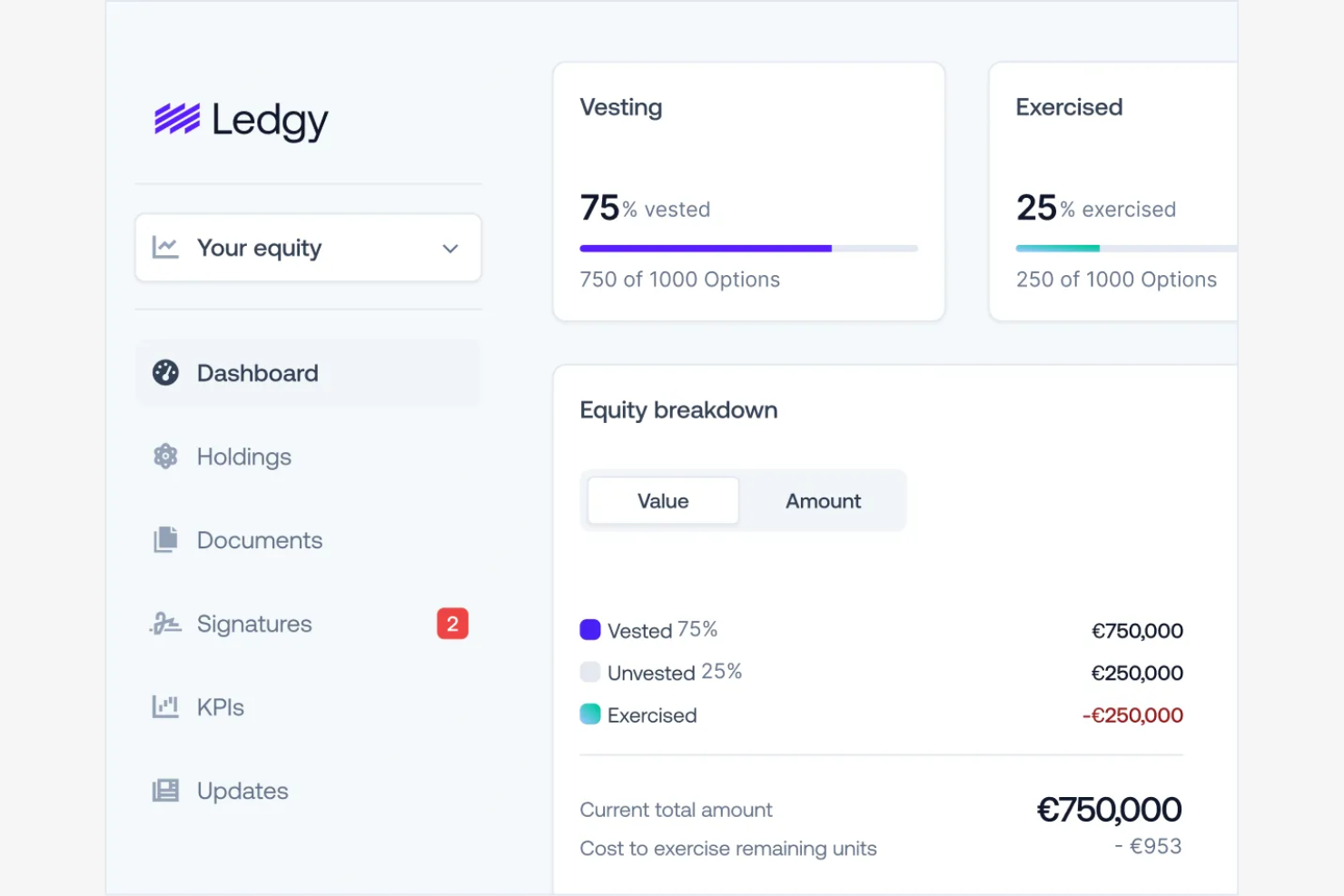Select the Dashboard gauge icon
Viewport: 1344px width, 896px height.
point(166,372)
